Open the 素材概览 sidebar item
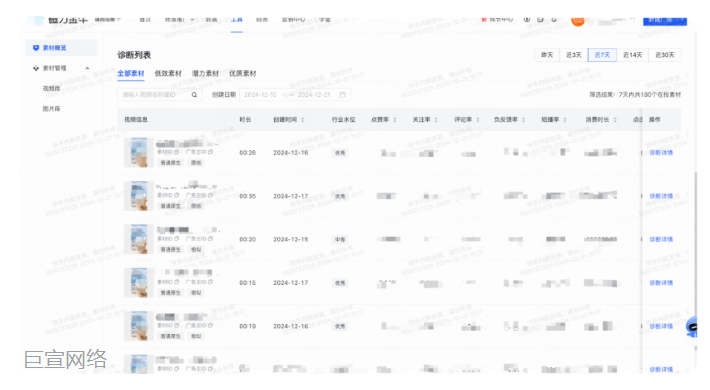This screenshot has width=710, height=390. [x=61, y=48]
